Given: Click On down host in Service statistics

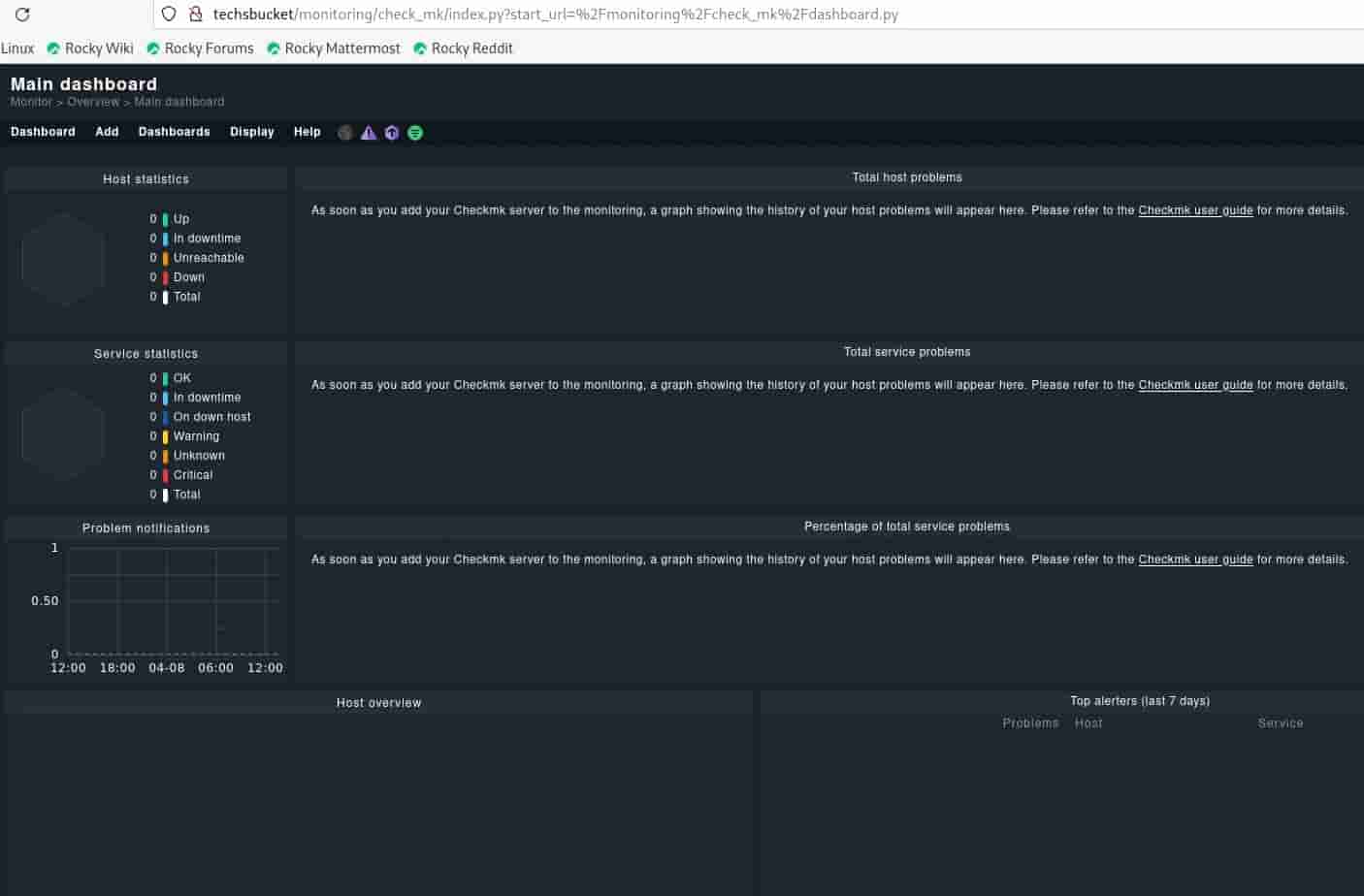Looking at the screenshot, I should (211, 417).
